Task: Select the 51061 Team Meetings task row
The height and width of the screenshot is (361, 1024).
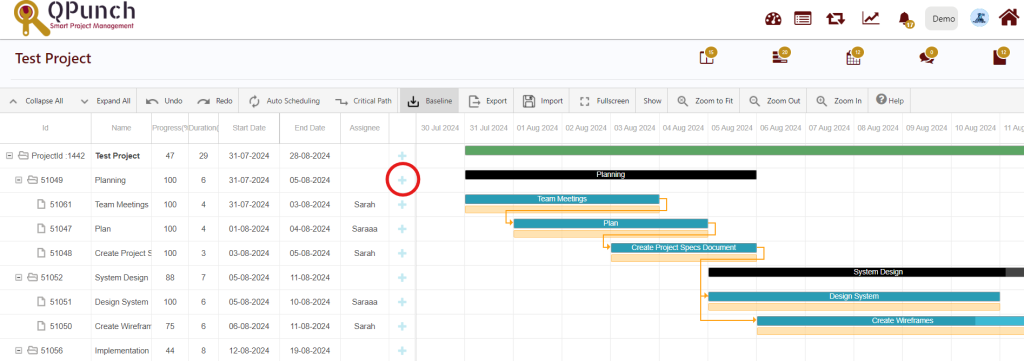Action: 208,204
